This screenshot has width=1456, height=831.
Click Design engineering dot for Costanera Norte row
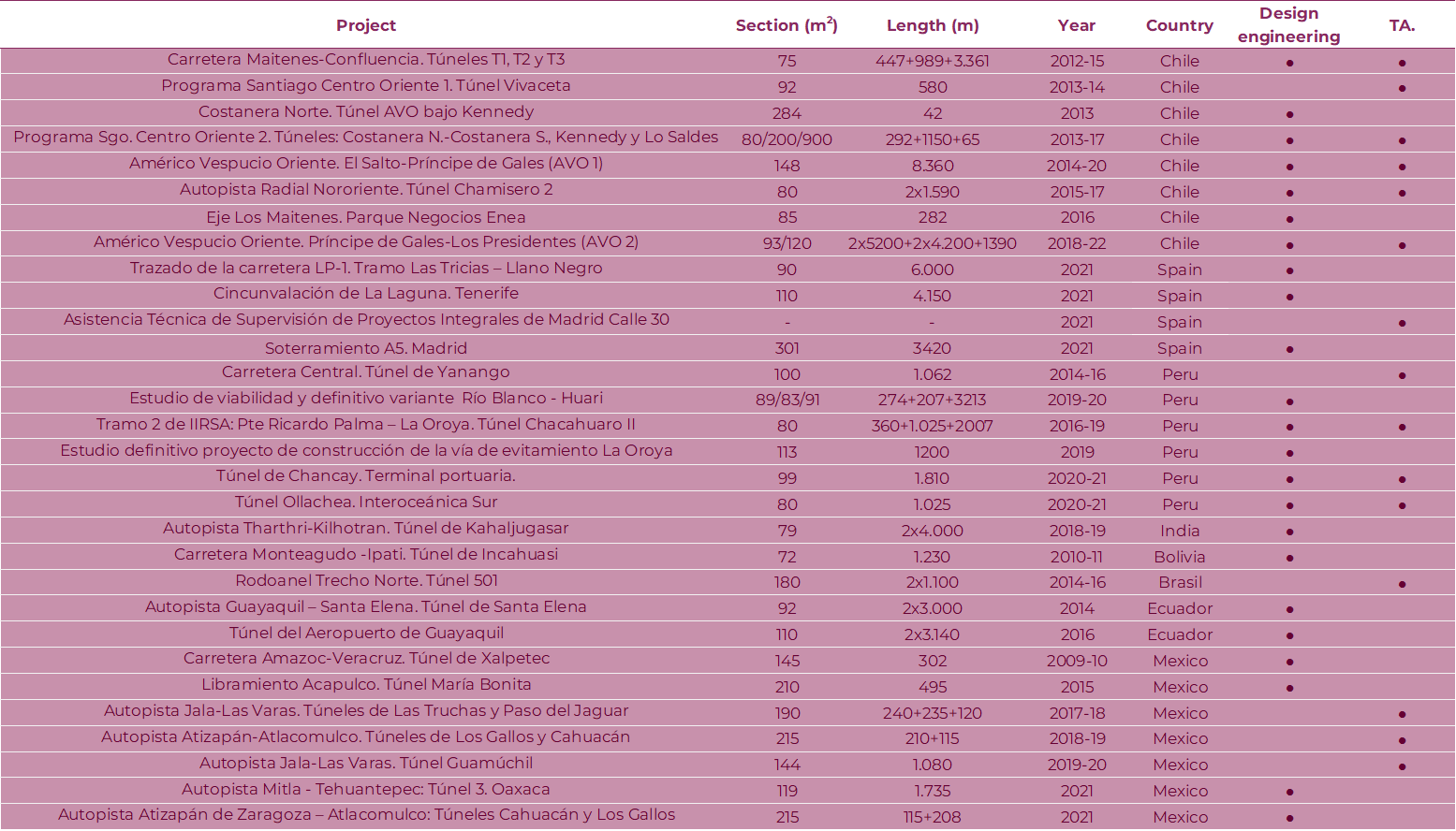(x=1289, y=114)
